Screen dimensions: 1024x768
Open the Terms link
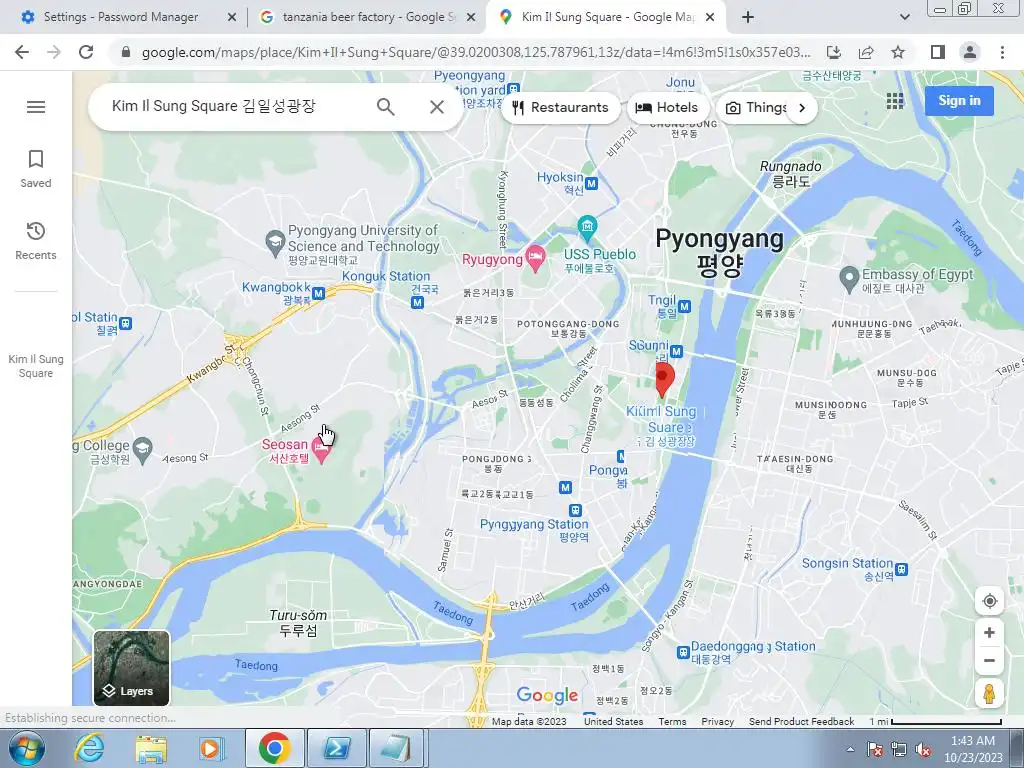(x=672, y=721)
